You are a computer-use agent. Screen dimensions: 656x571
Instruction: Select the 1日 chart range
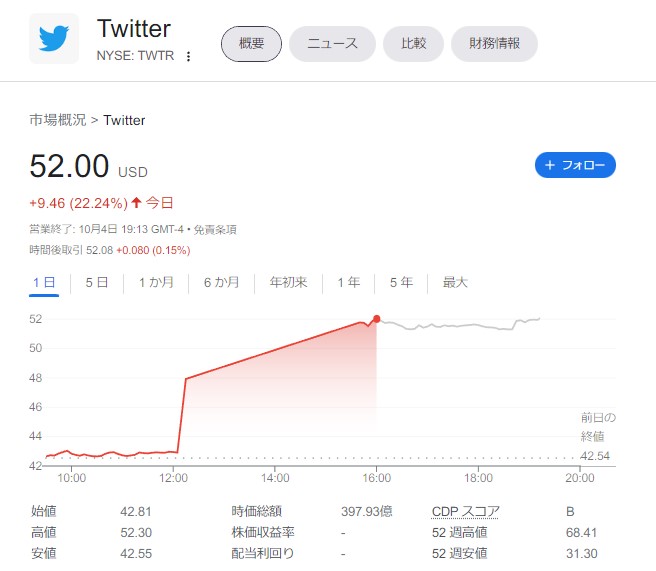pos(44,283)
